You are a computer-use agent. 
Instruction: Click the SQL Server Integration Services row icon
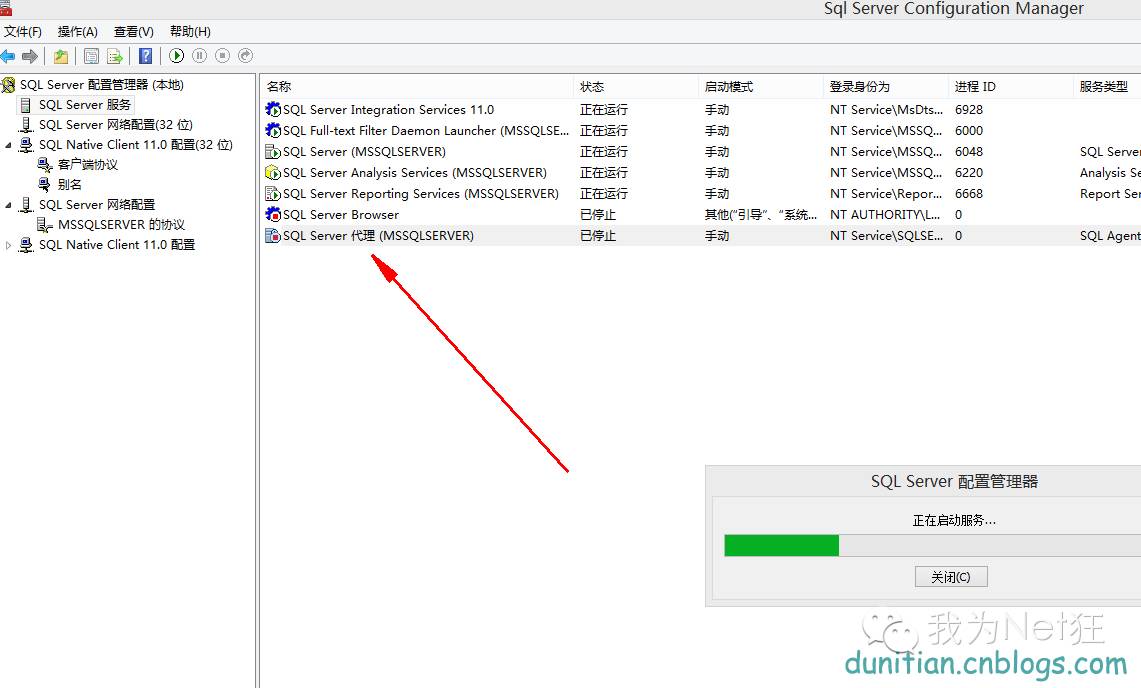pyautogui.click(x=273, y=109)
